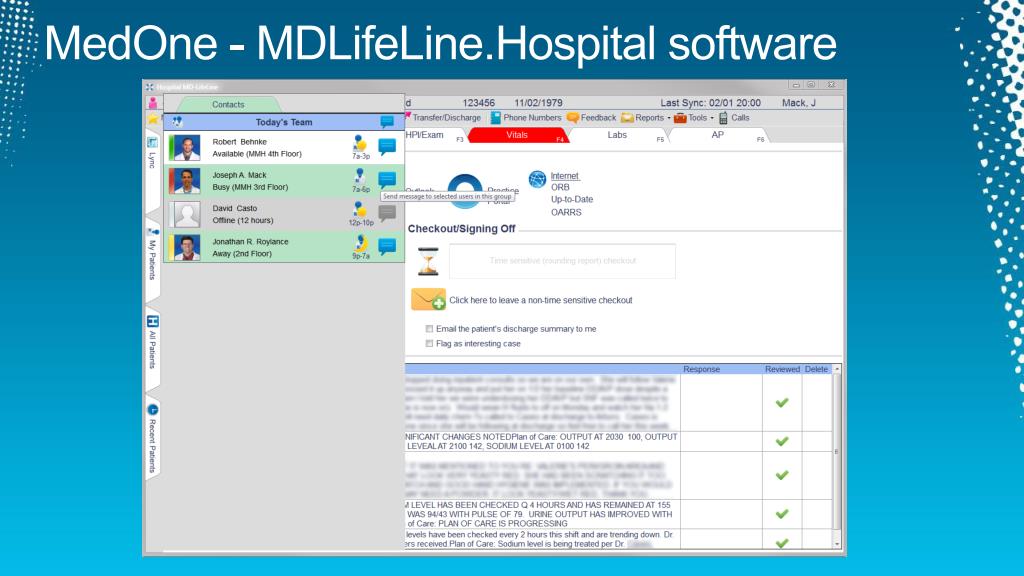Click the blue ring Practice Portal icon
The height and width of the screenshot is (576, 1024).
465,191
